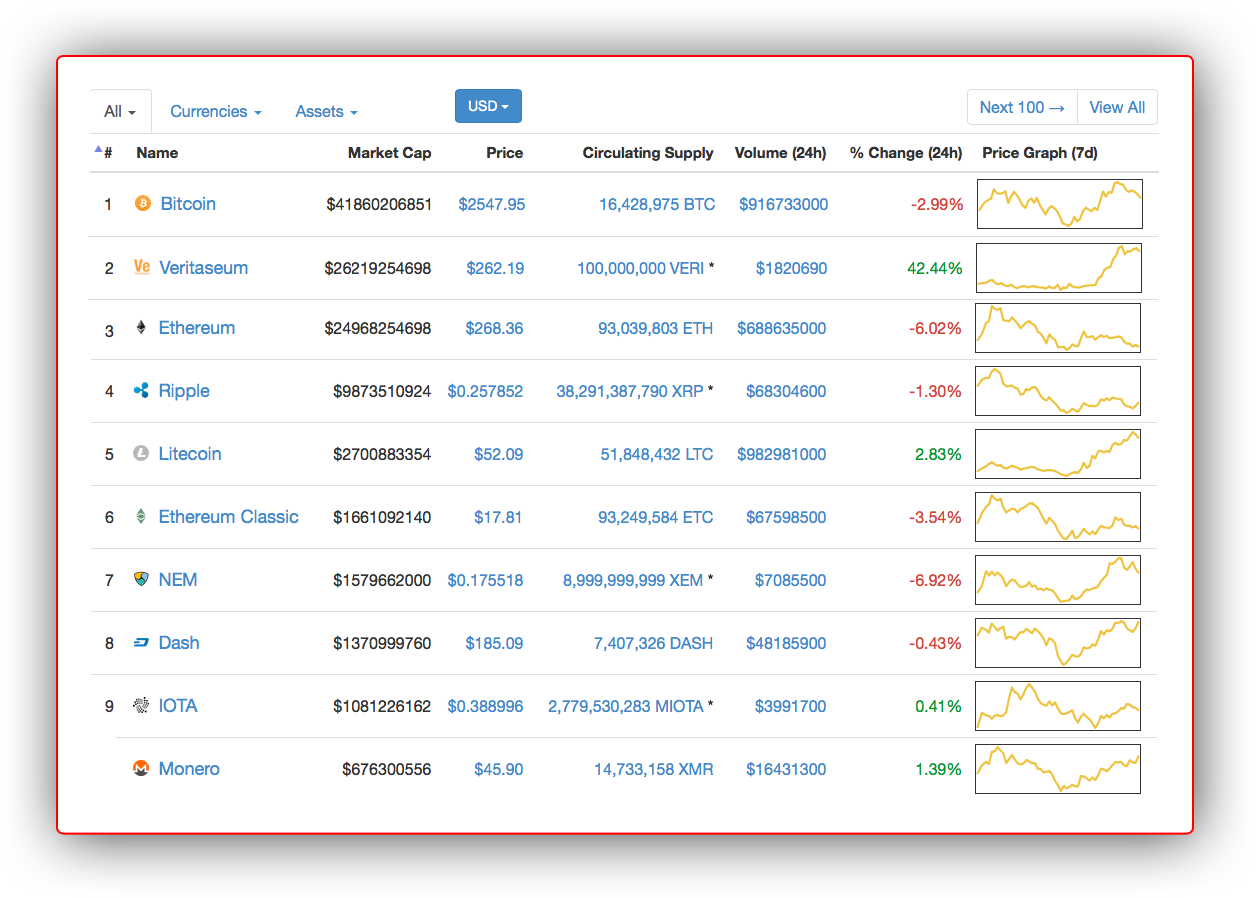Sort by % Change (24h) header
Image resolution: width=1256 pixels, height=898 pixels.
[906, 153]
